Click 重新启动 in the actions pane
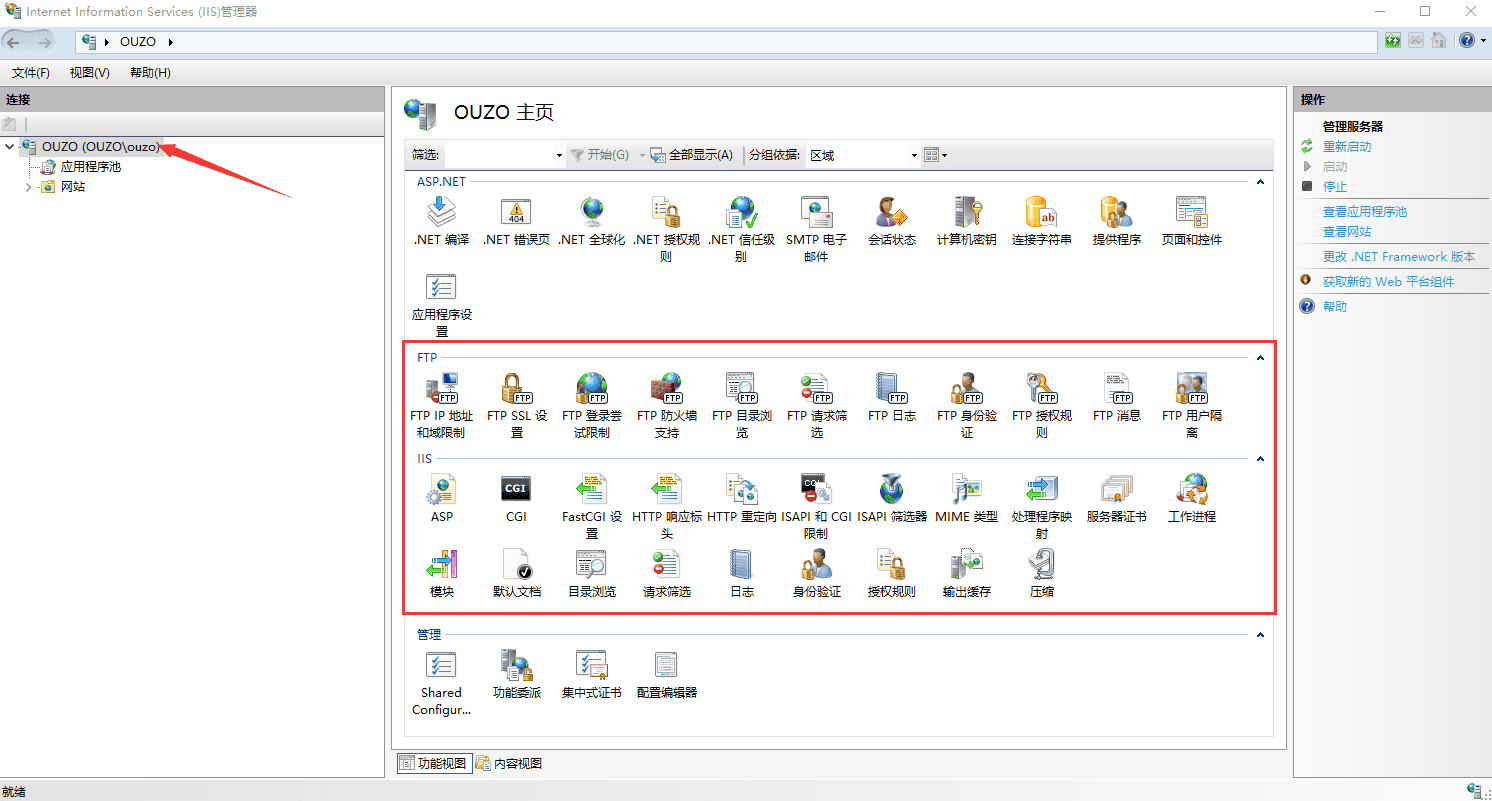Viewport: 1492px width, 801px height. [1347, 147]
